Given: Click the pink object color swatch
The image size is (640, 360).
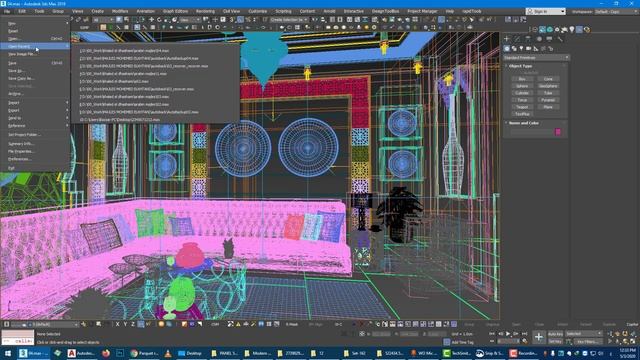Looking at the screenshot, I should click(x=558, y=131).
